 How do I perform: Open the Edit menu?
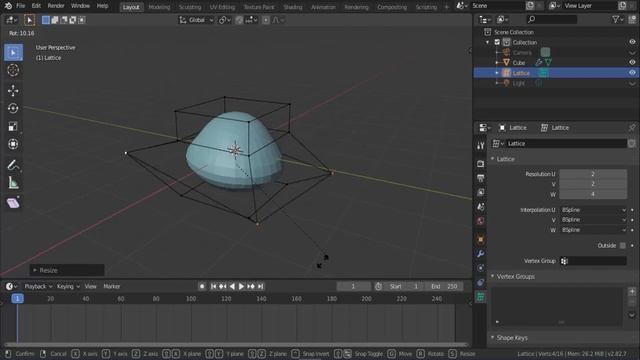36,6
